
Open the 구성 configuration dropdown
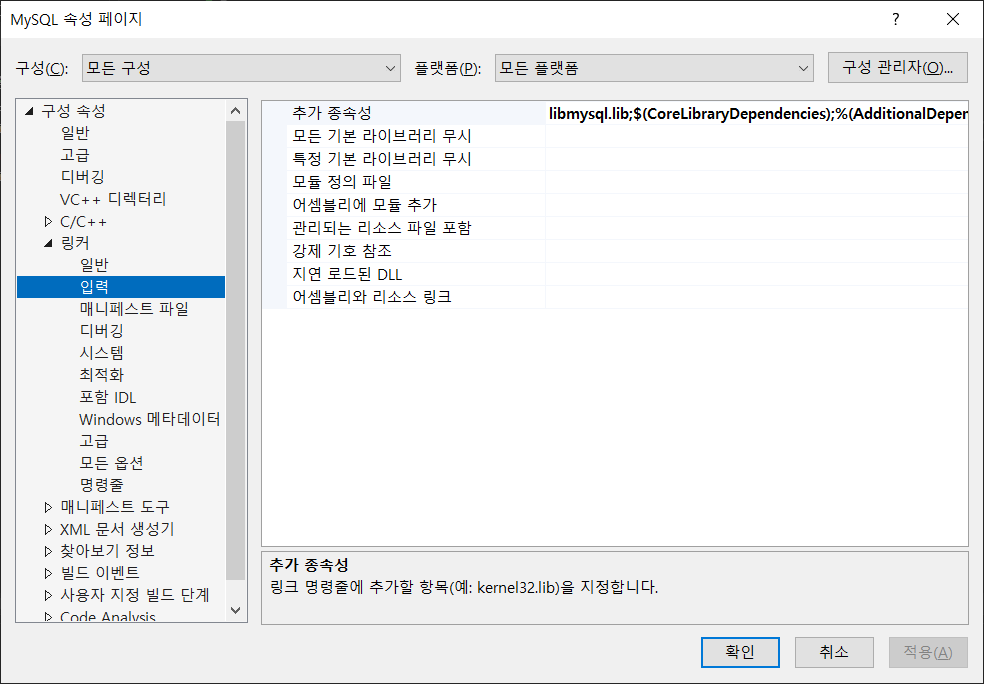pyautogui.click(x=241, y=68)
